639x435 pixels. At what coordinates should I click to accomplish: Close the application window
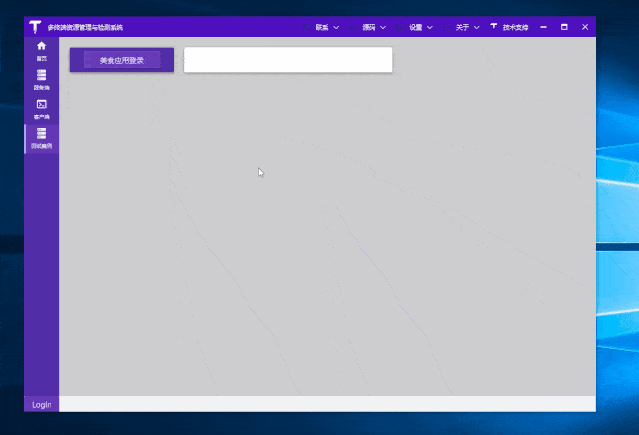point(585,27)
